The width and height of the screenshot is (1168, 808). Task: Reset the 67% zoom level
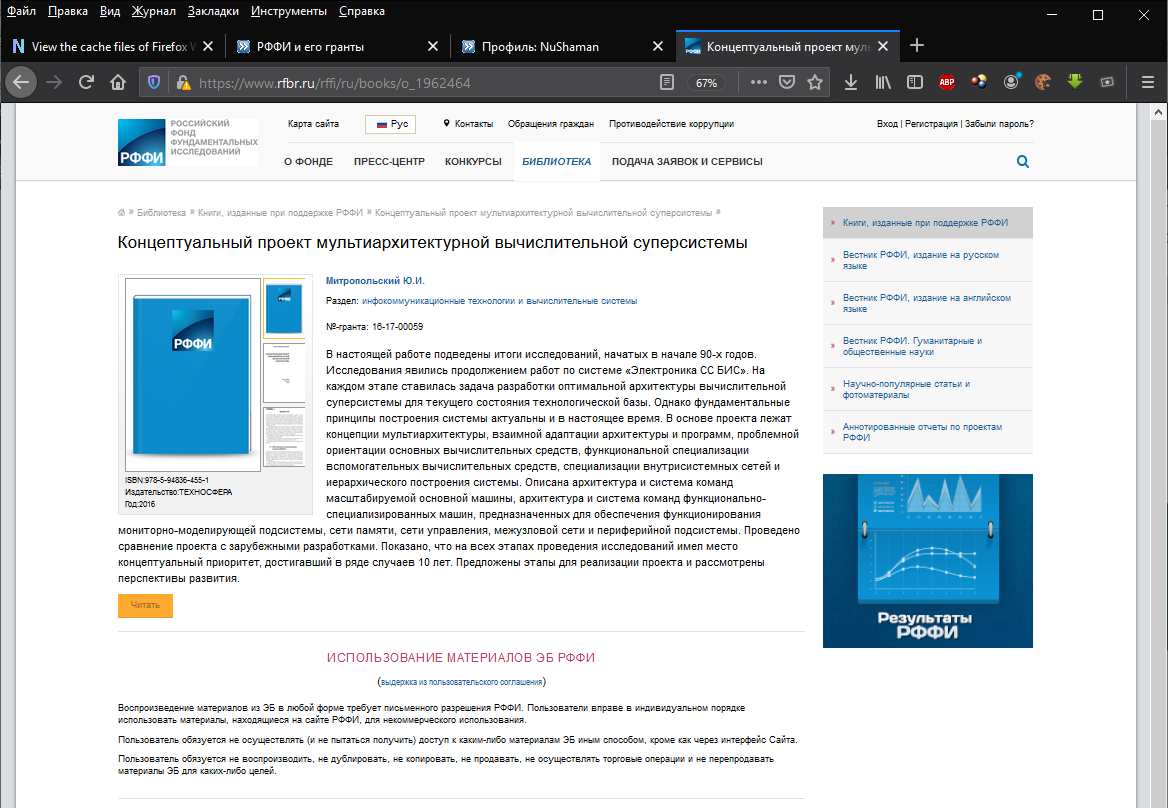click(706, 83)
